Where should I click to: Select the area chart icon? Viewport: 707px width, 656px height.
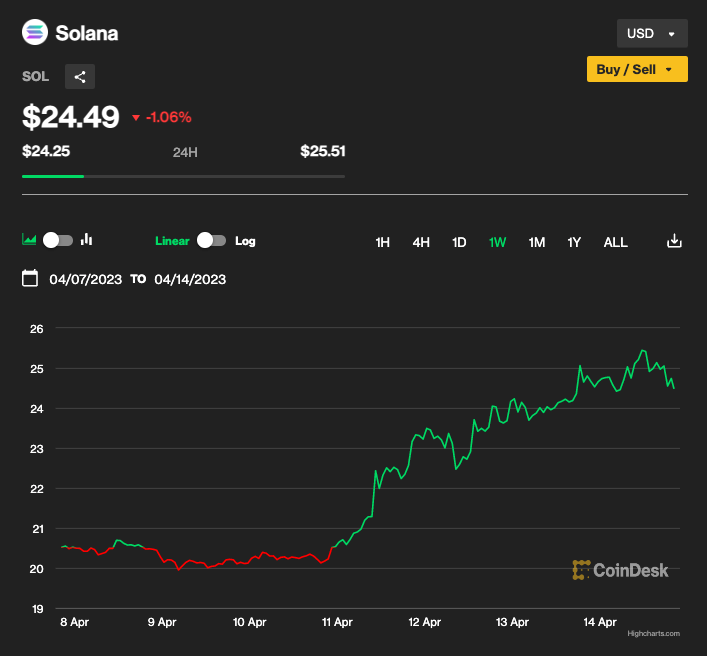click(29, 239)
